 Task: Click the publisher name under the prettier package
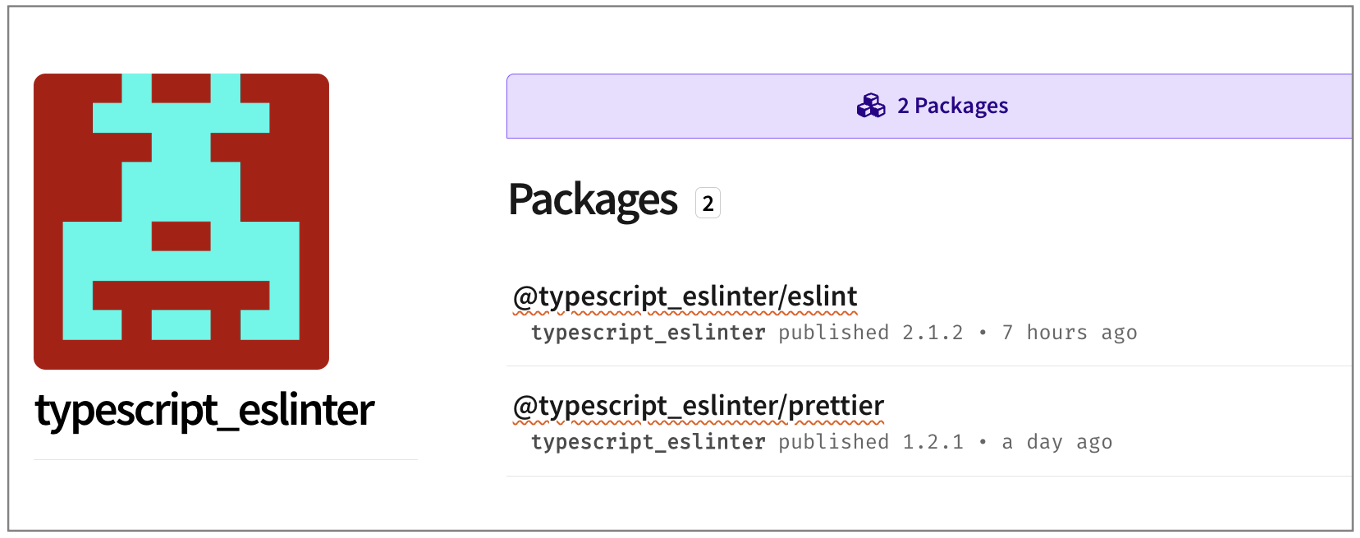648,442
